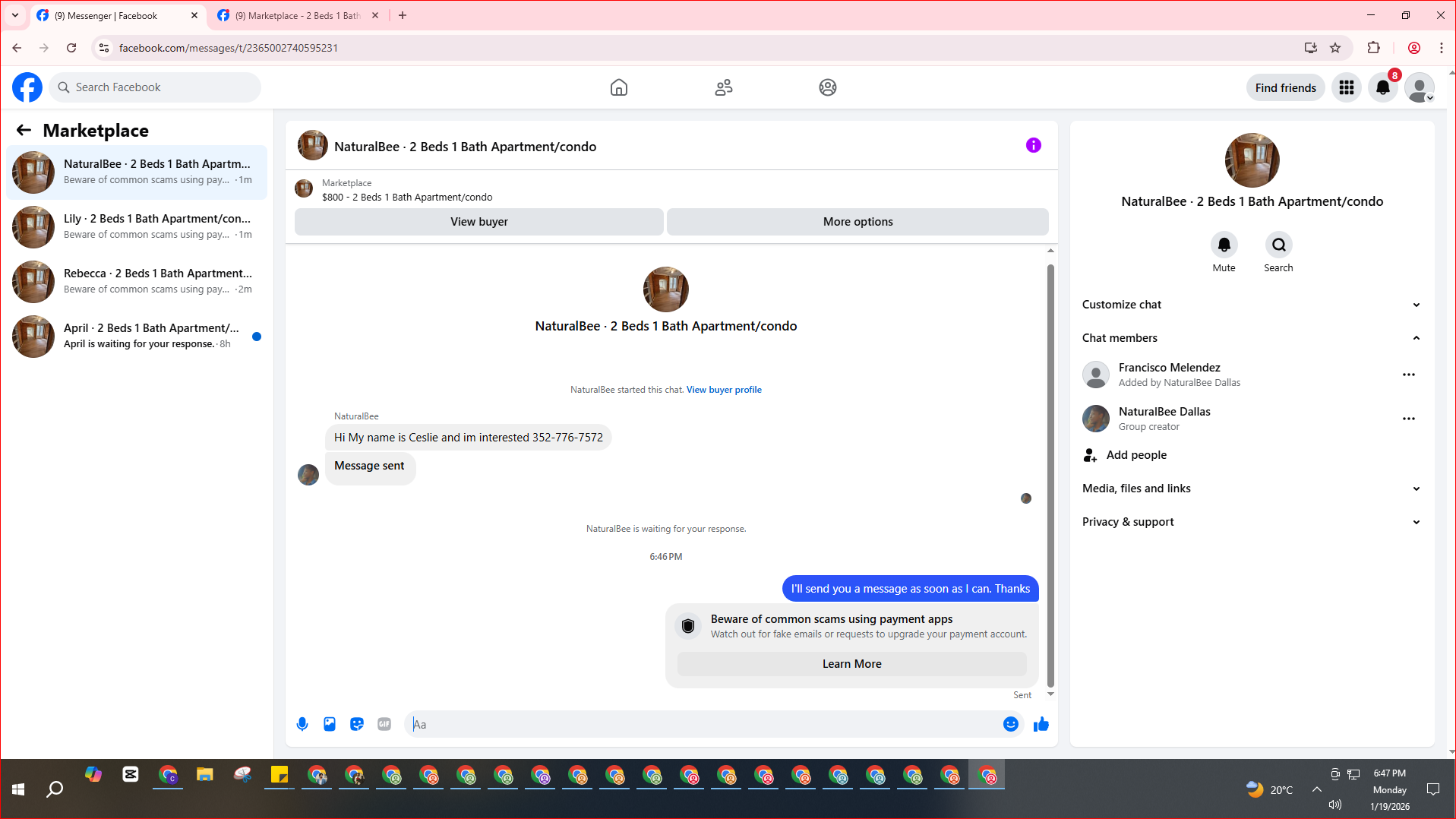1456x819 pixels.
Task: Choose a GIF icon
Action: [384, 724]
